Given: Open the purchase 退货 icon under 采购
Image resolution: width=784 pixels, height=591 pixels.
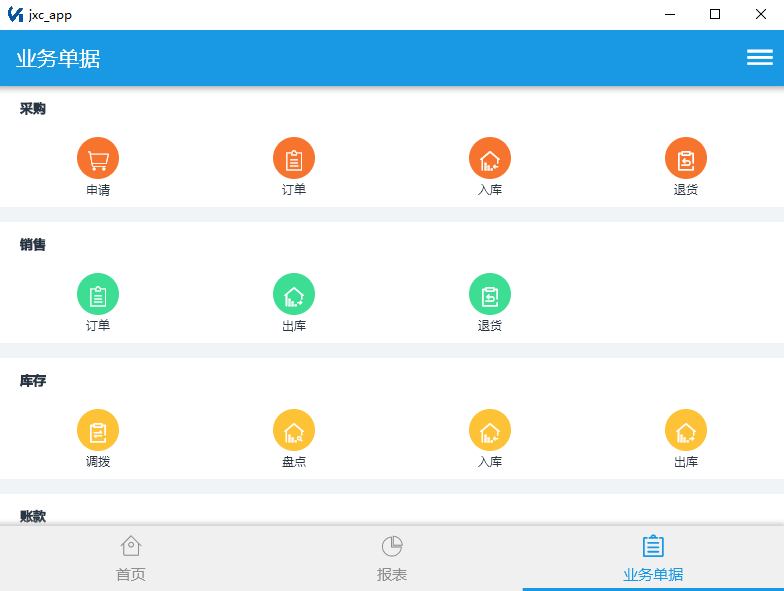Looking at the screenshot, I should click(x=686, y=158).
